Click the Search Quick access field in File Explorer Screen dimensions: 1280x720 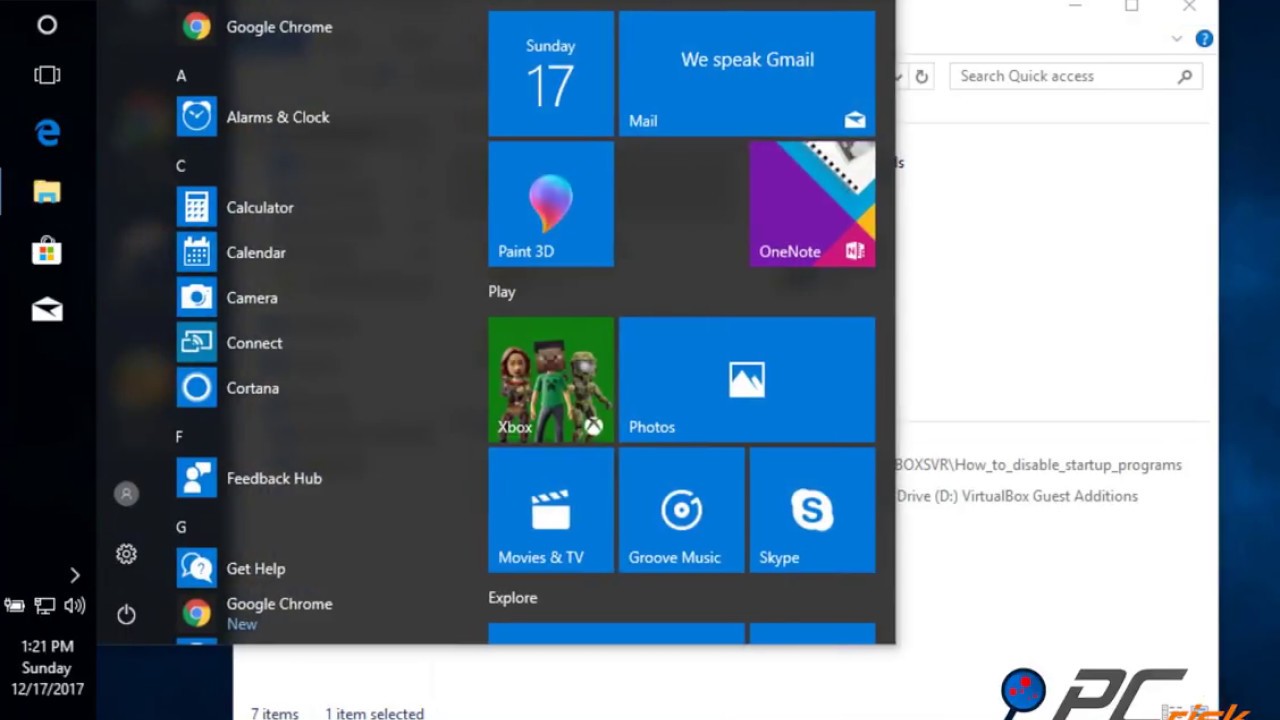(1075, 76)
